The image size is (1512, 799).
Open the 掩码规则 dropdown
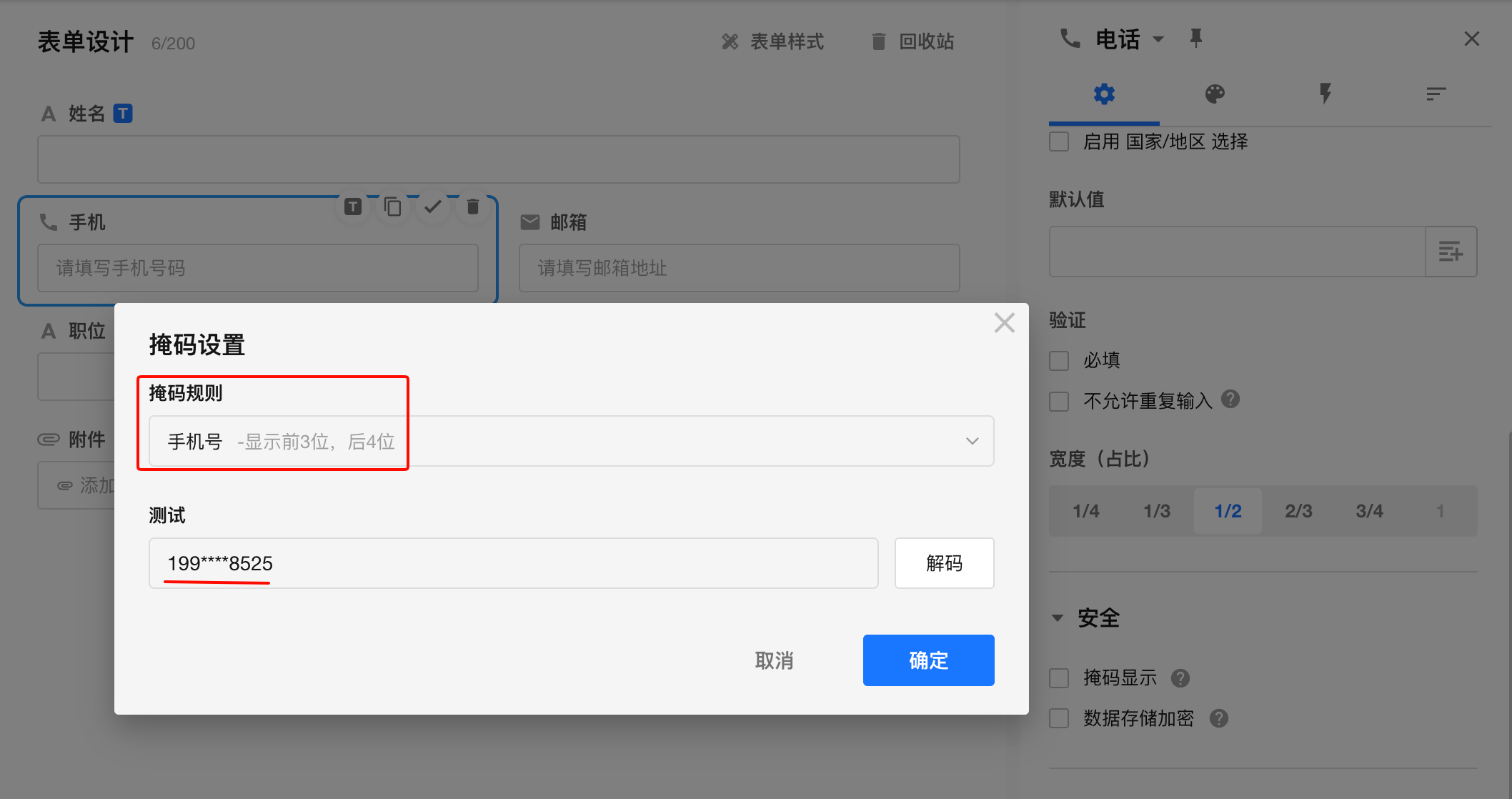[570, 441]
